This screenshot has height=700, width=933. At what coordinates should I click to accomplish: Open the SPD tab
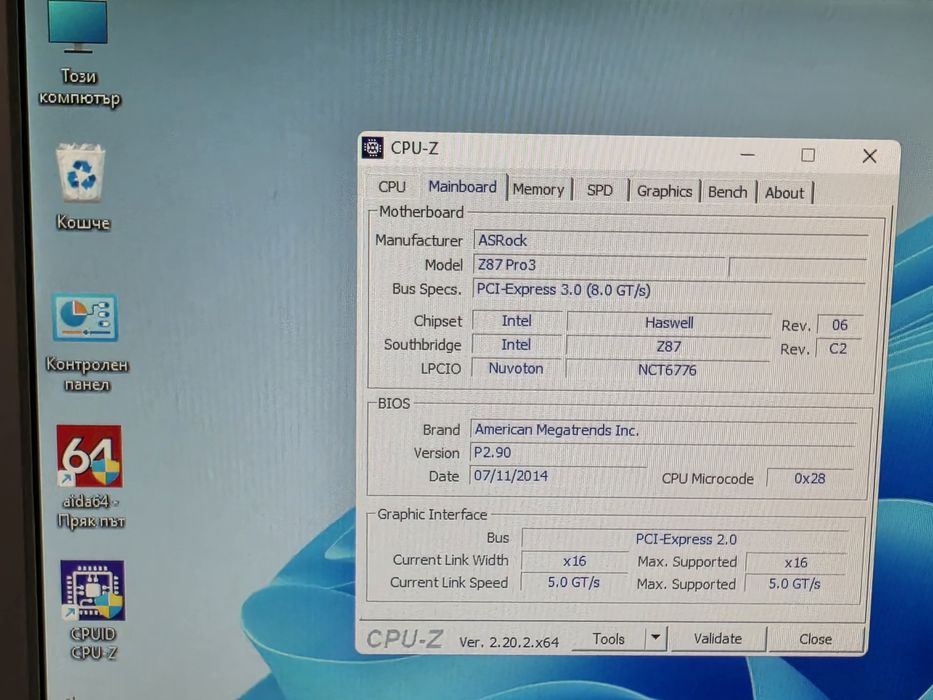click(x=599, y=190)
